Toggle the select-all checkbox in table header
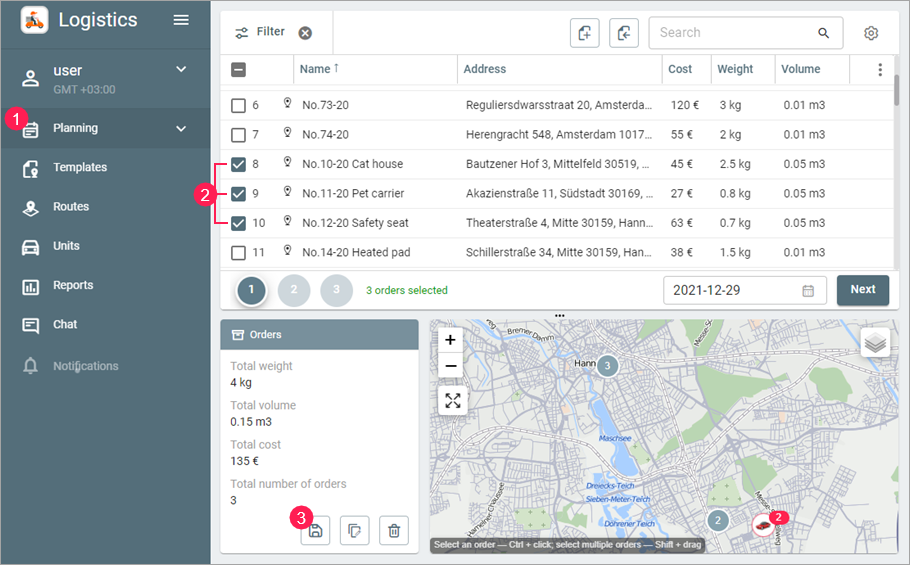Image resolution: width=910 pixels, height=565 pixels. (x=239, y=70)
